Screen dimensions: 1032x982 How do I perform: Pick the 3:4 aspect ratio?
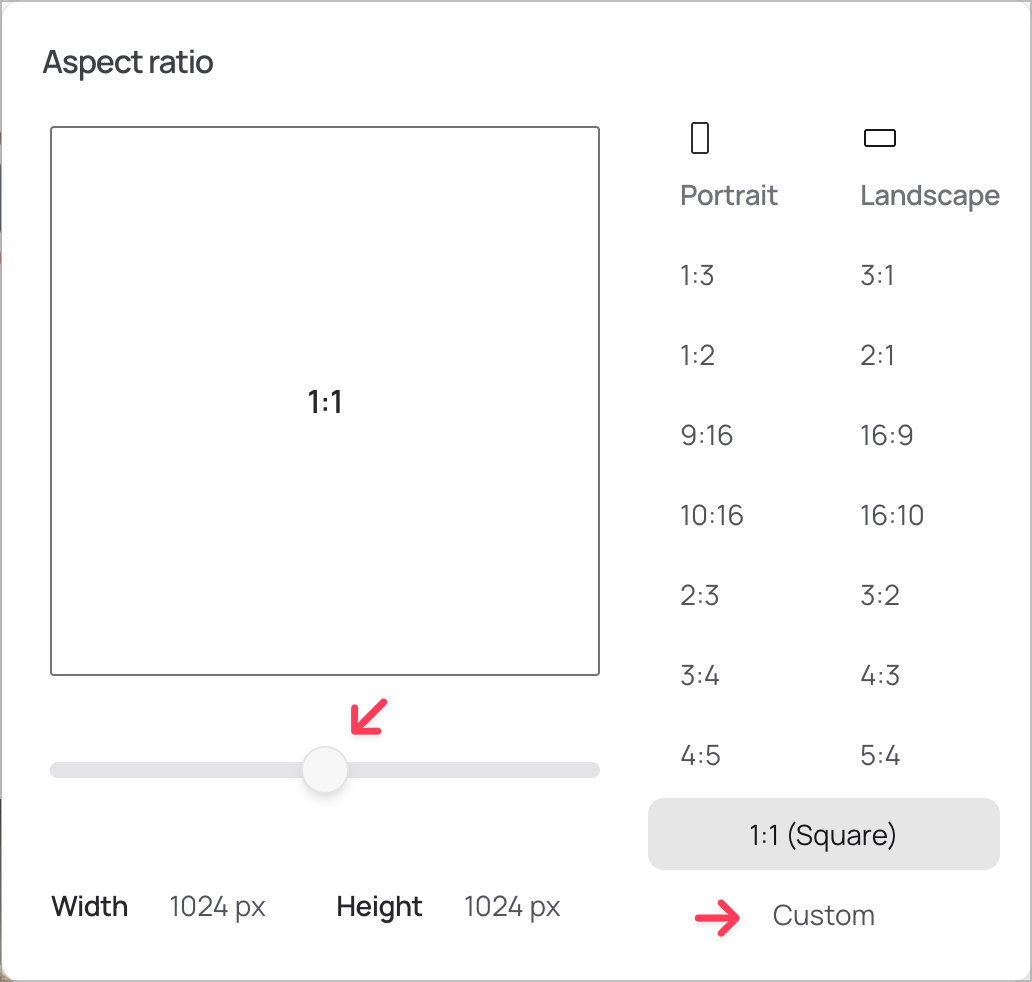(x=700, y=675)
